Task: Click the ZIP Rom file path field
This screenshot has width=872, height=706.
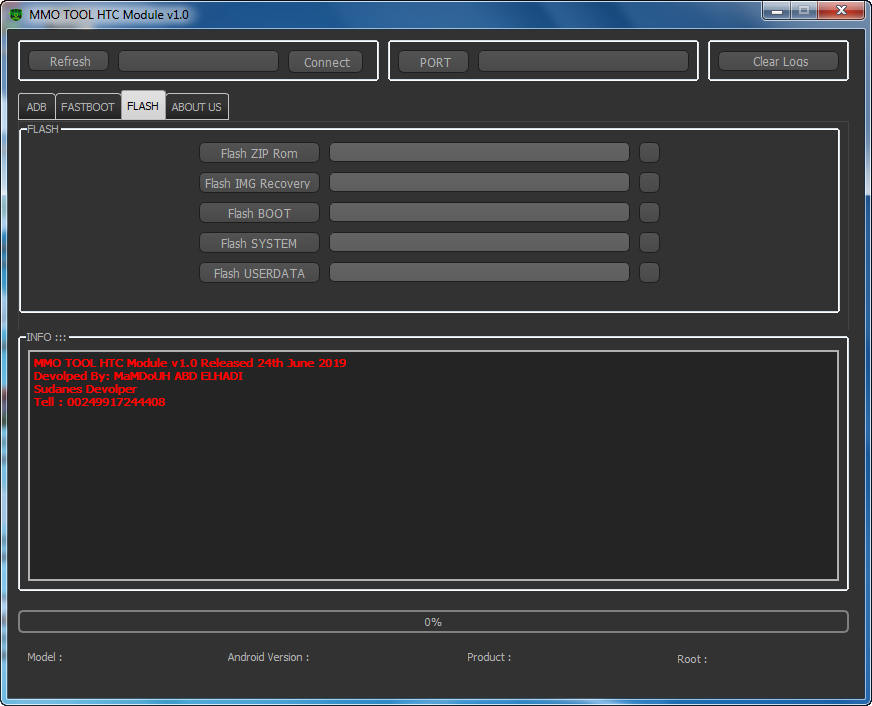Action: coord(479,152)
